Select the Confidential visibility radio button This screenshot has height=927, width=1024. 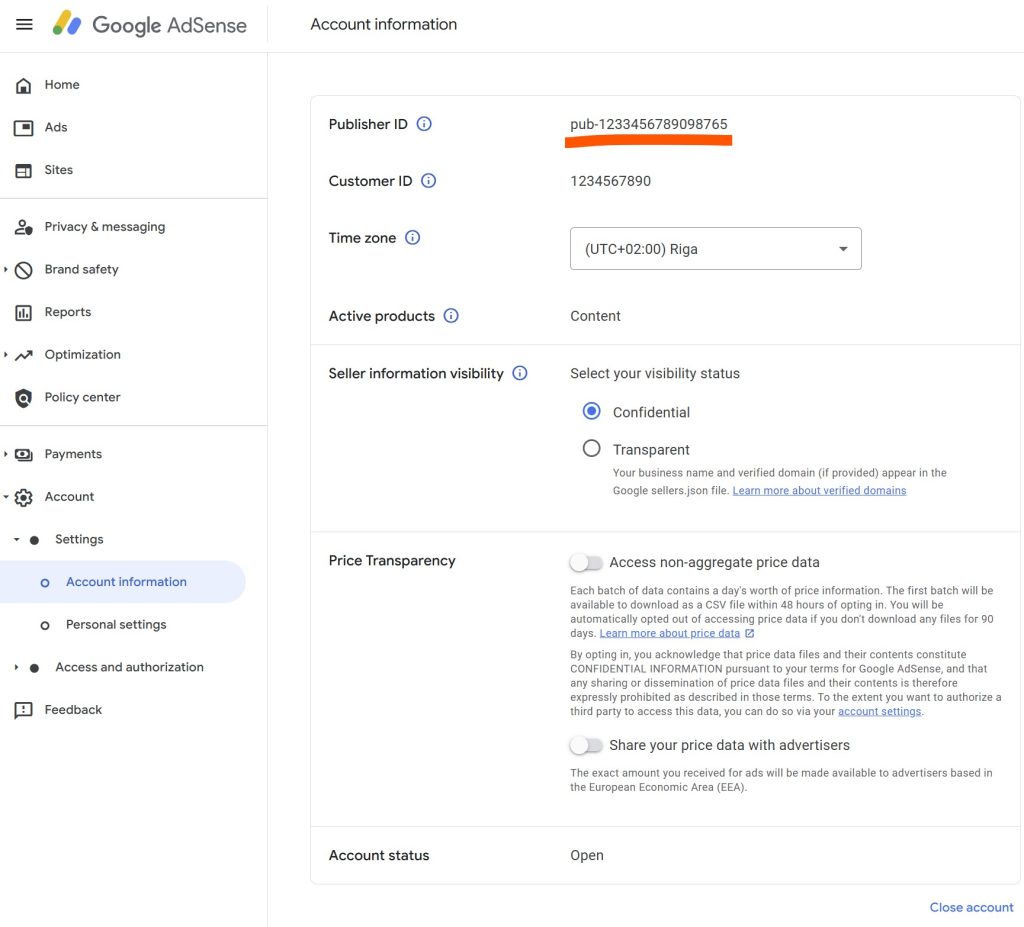[x=592, y=412]
